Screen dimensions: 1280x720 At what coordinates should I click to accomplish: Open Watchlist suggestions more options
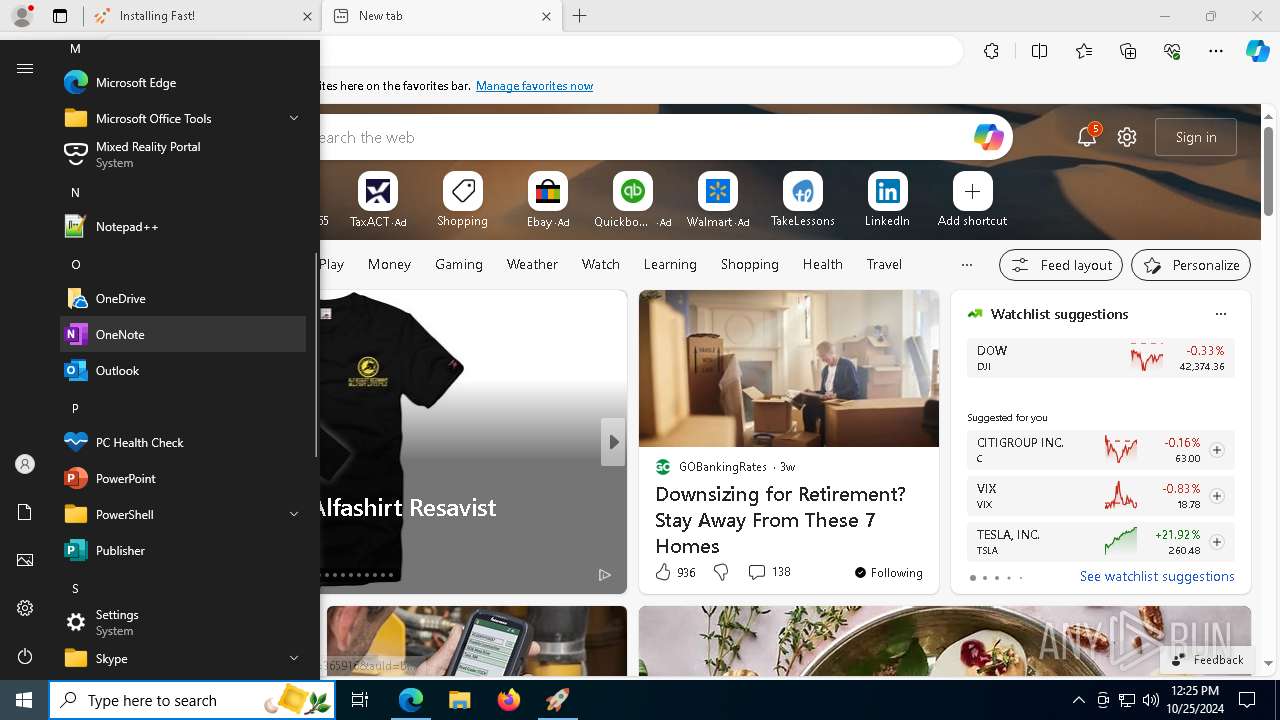1220,314
